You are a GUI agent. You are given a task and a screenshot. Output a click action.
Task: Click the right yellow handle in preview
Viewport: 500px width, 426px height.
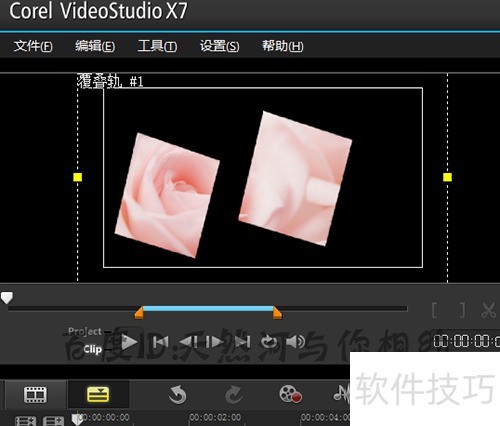447,177
